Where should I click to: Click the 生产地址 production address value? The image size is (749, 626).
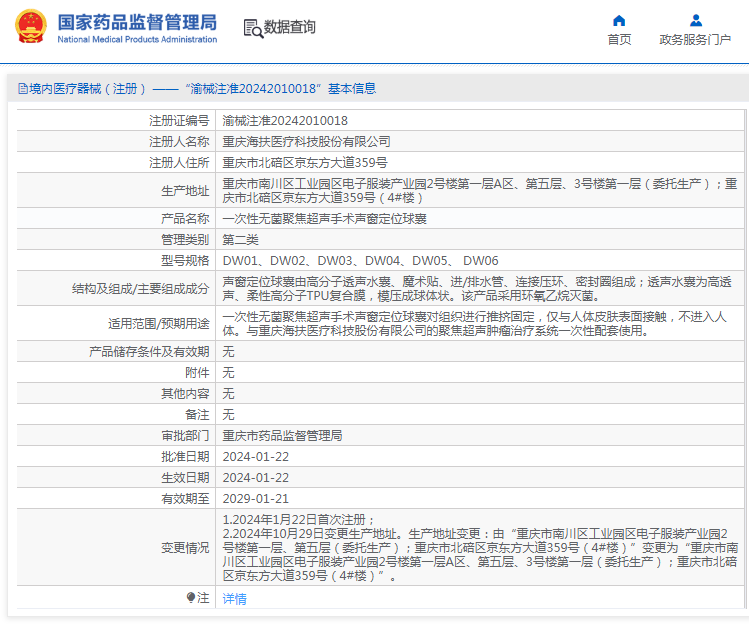[480, 191]
